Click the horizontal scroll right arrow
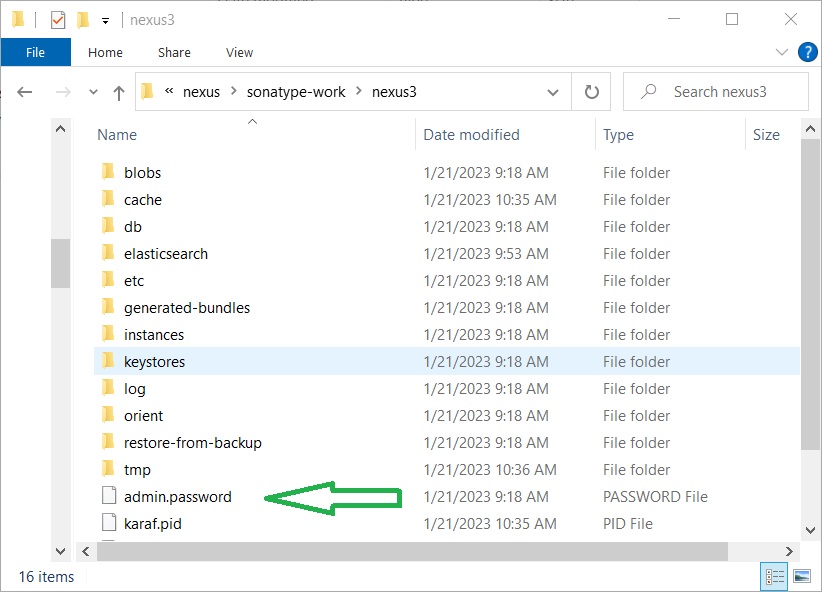 coord(789,551)
